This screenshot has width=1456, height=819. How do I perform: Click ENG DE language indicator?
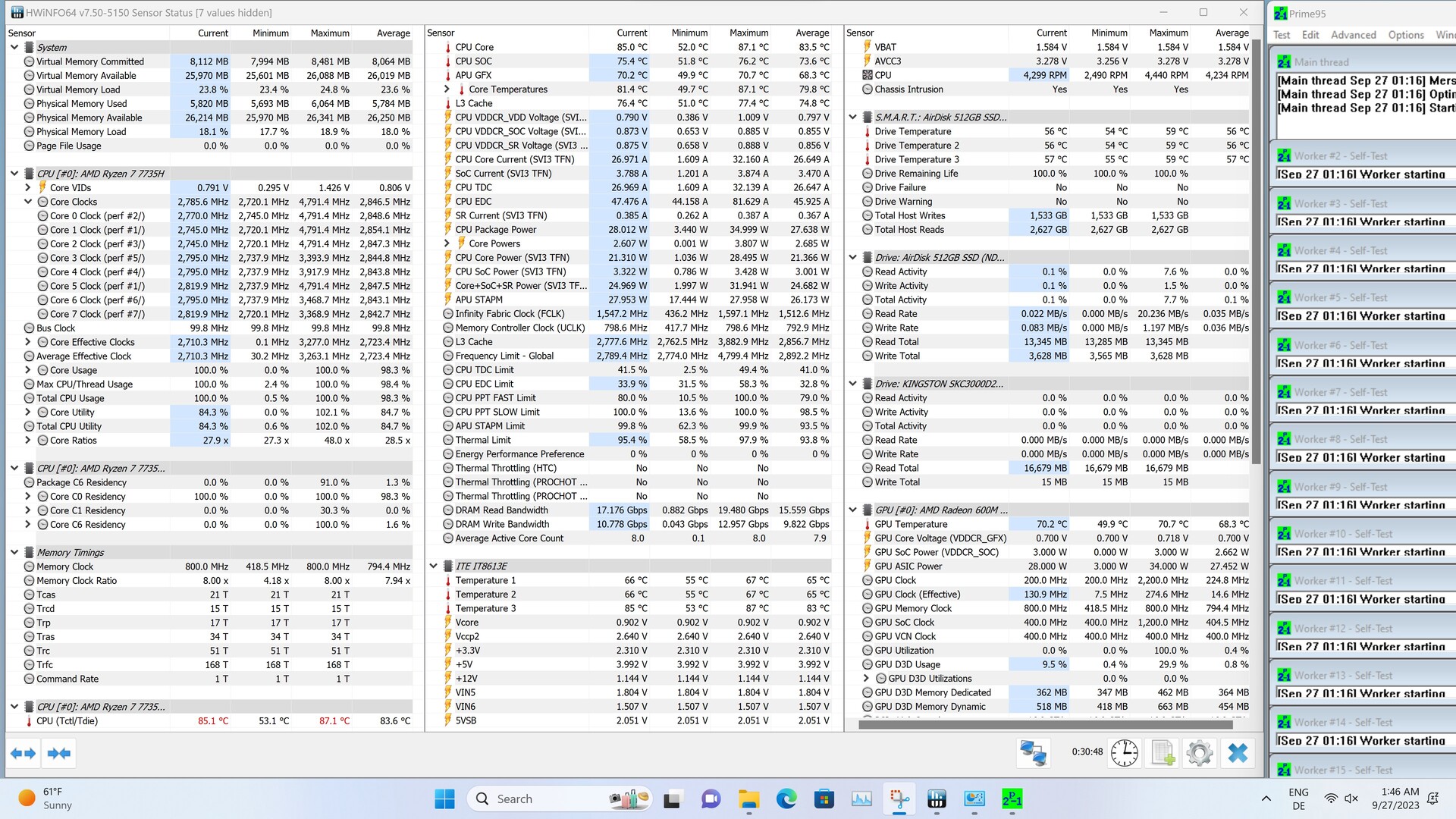coord(1298,799)
